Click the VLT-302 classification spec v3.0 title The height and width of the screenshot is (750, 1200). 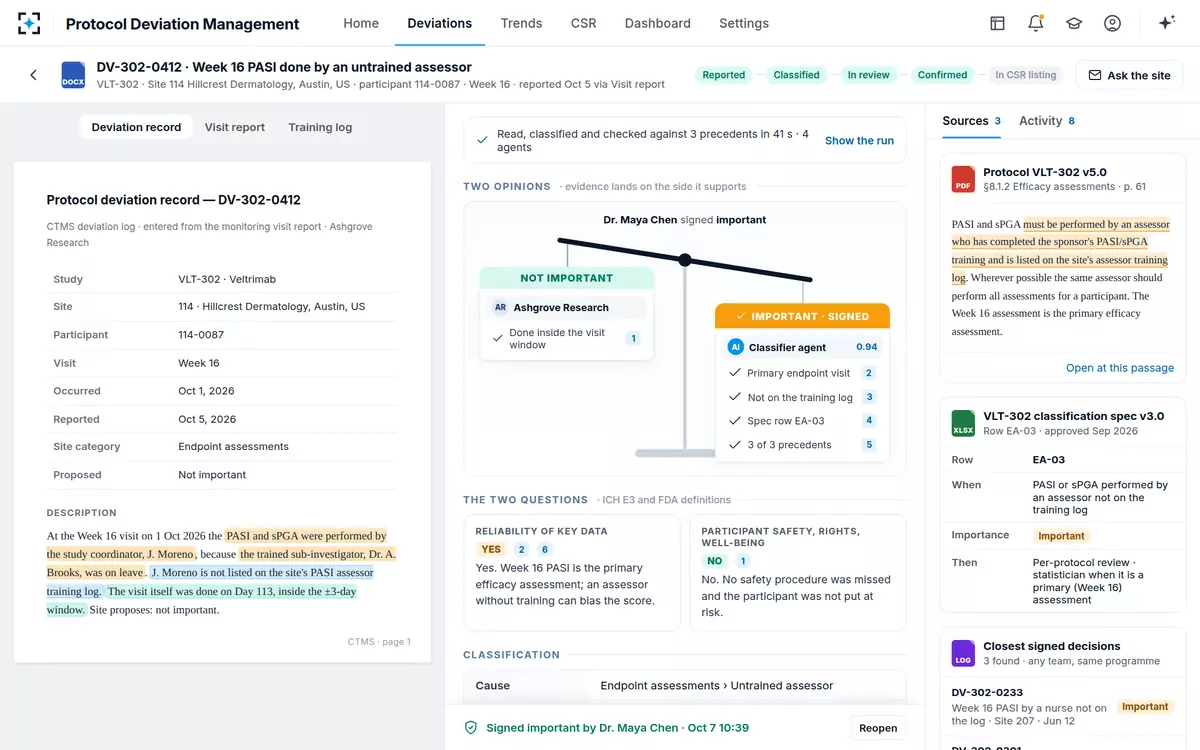(1074, 416)
